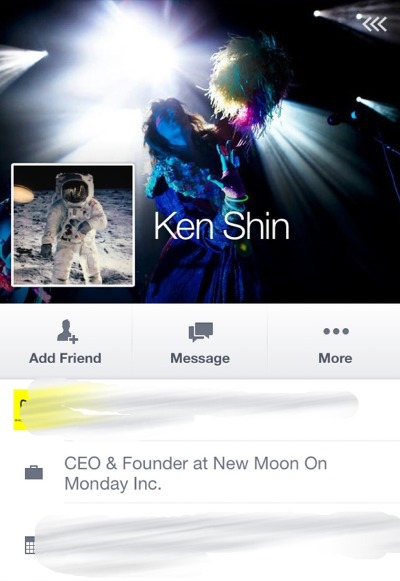The height and width of the screenshot is (581, 400).
Task: Tap the three-dots More icon
Action: (x=336, y=331)
